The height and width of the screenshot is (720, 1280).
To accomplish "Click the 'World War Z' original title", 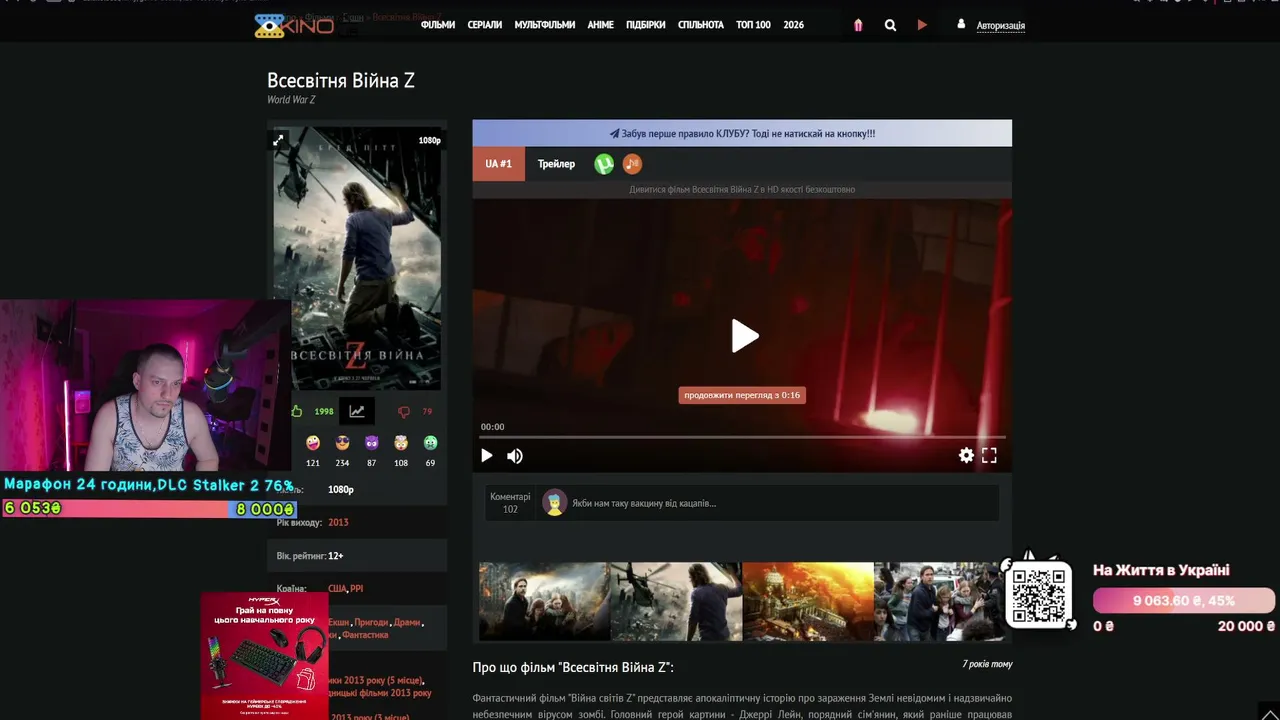I will pyautogui.click(x=291, y=100).
